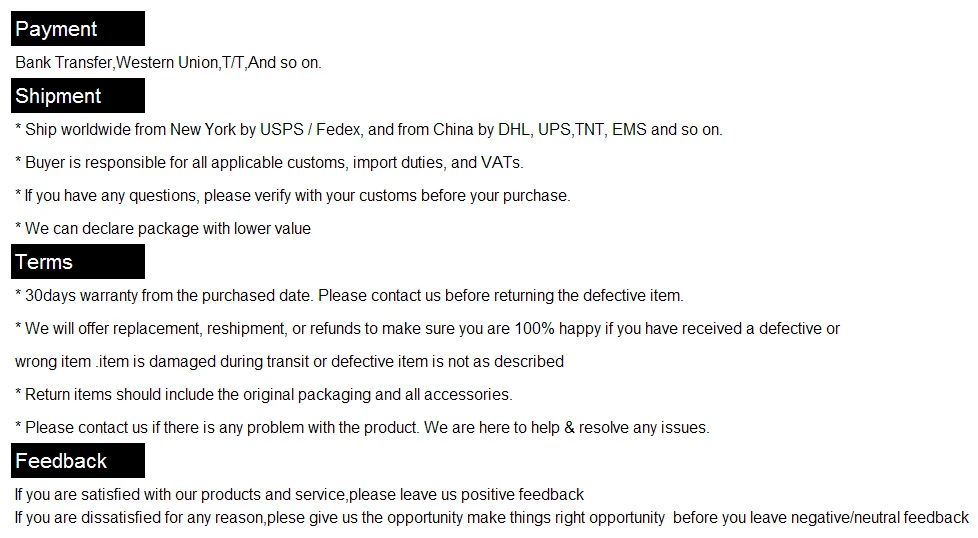The width and height of the screenshot is (978, 538).
Task: Click the Ship worldwide from New York line
Action: [x=368, y=130]
